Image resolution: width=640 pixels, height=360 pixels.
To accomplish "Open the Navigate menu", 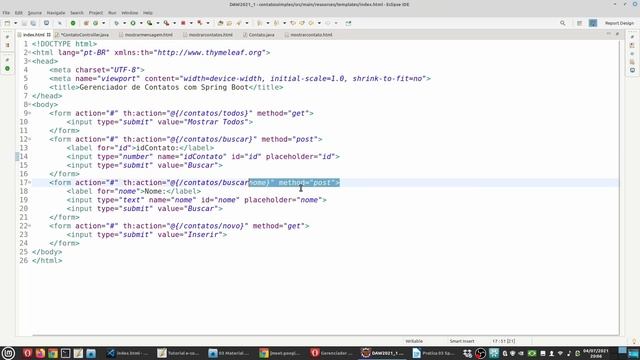I will coord(56,13).
